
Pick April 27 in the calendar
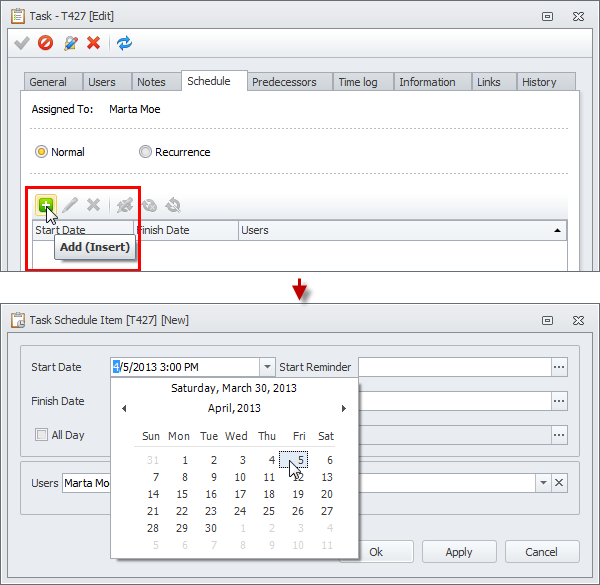[x=327, y=511]
